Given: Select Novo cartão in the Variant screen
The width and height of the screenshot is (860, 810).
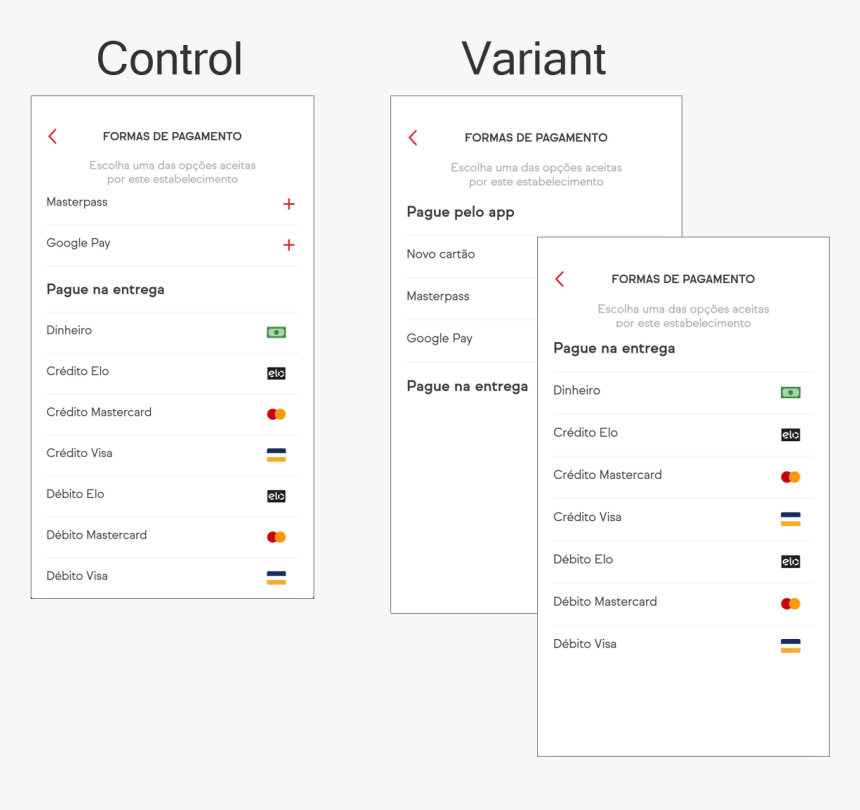Looking at the screenshot, I should 441,254.
